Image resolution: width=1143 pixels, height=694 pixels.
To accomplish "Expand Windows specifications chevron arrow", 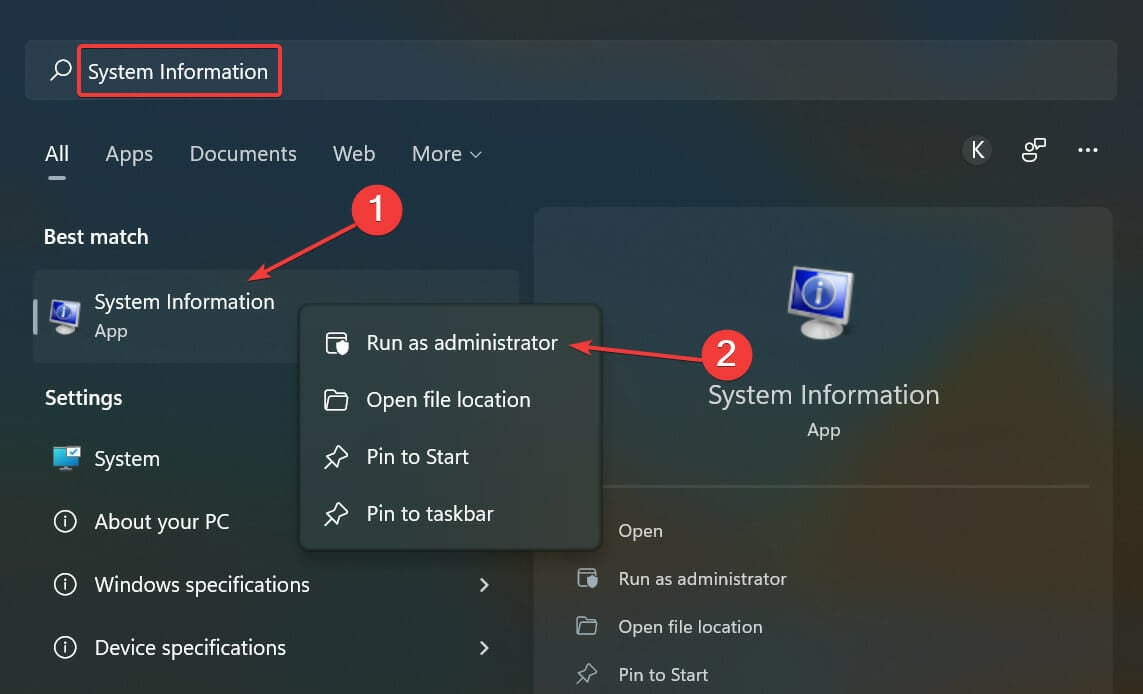I will [x=484, y=585].
